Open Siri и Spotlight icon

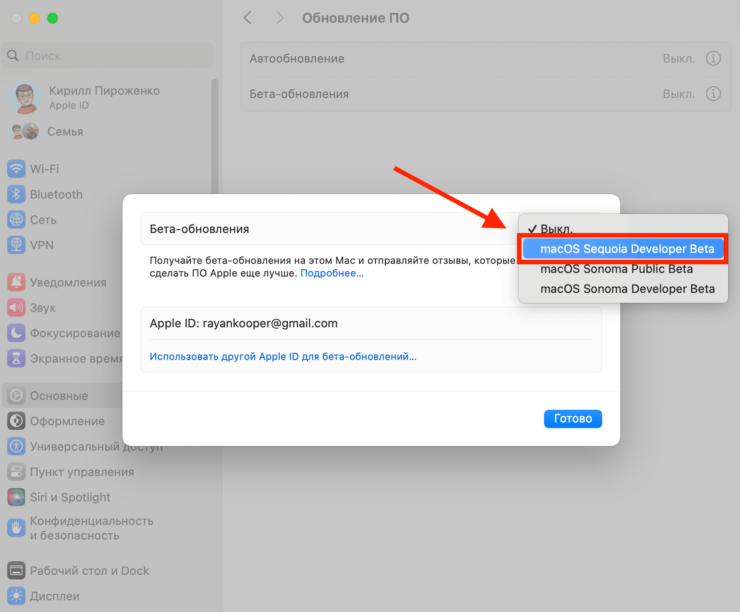[x=16, y=497]
